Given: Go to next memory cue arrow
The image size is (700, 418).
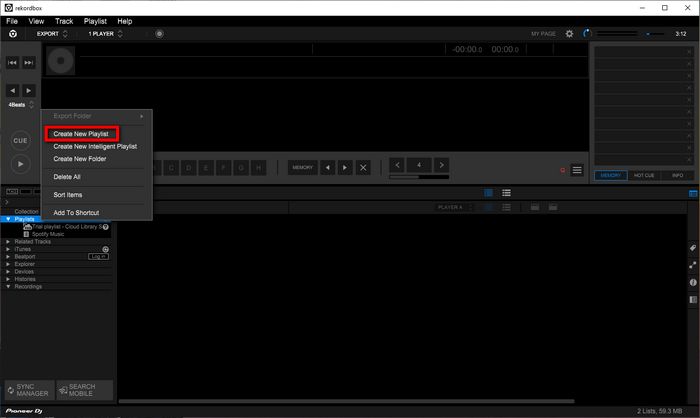Looking at the screenshot, I should (x=345, y=167).
